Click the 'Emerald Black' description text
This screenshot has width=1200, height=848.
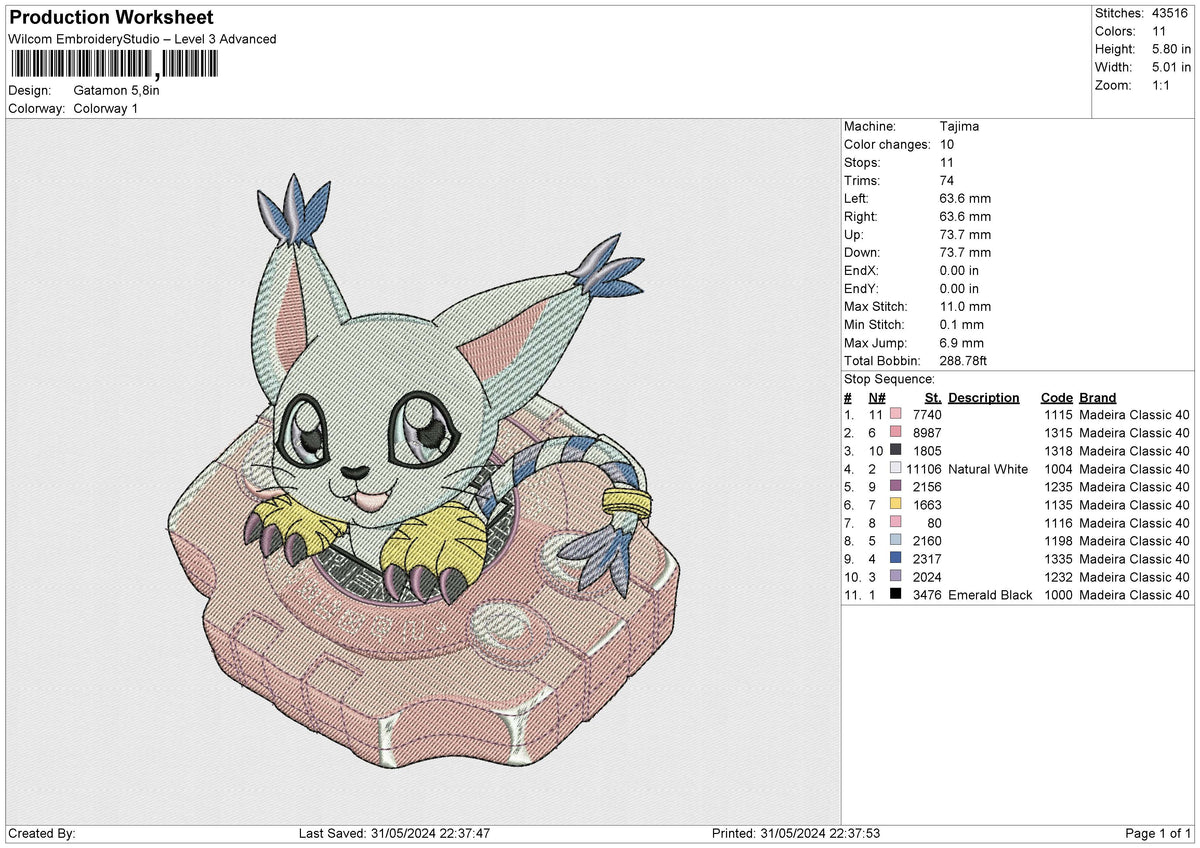coord(990,595)
